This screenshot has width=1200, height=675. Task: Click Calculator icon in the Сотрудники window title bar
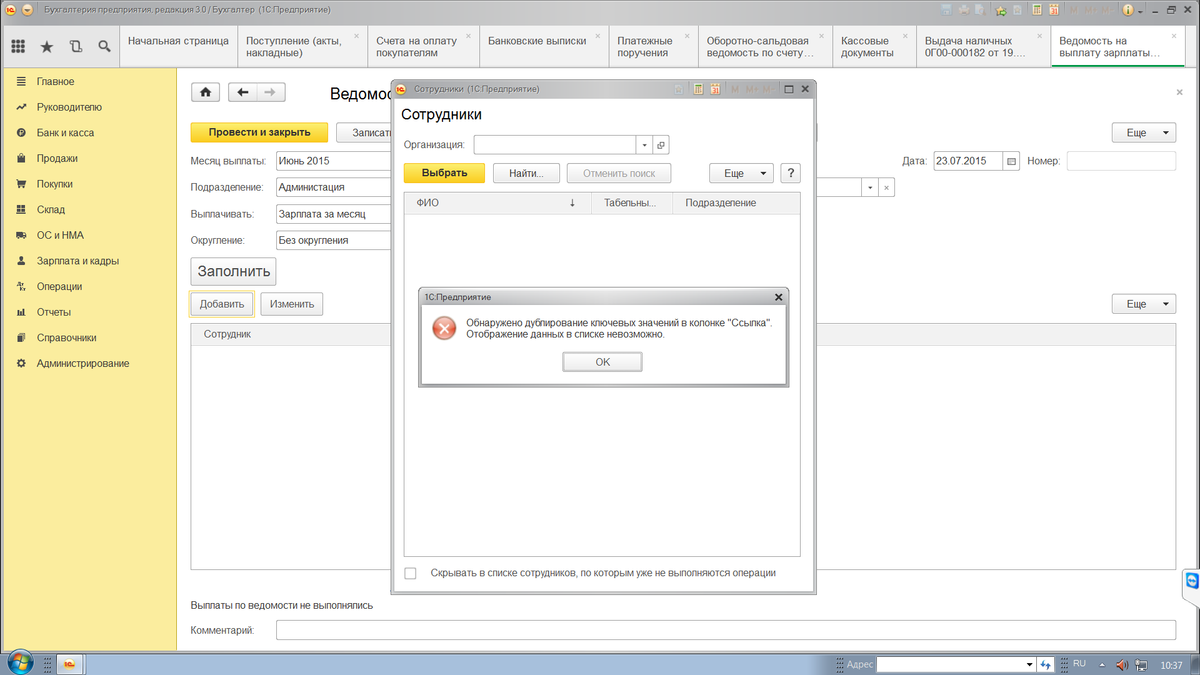click(698, 89)
